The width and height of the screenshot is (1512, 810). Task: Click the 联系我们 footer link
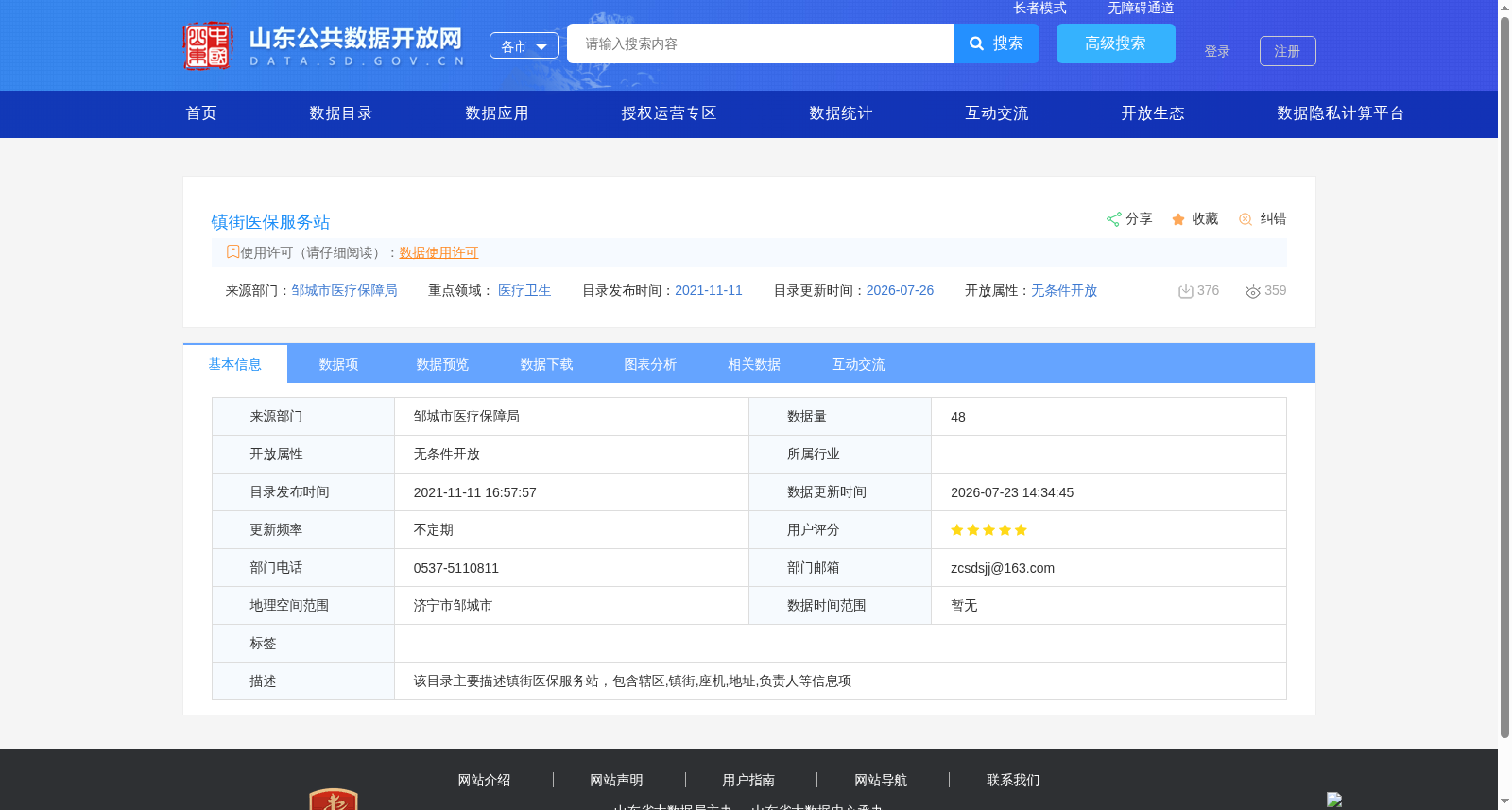pyautogui.click(x=1013, y=780)
